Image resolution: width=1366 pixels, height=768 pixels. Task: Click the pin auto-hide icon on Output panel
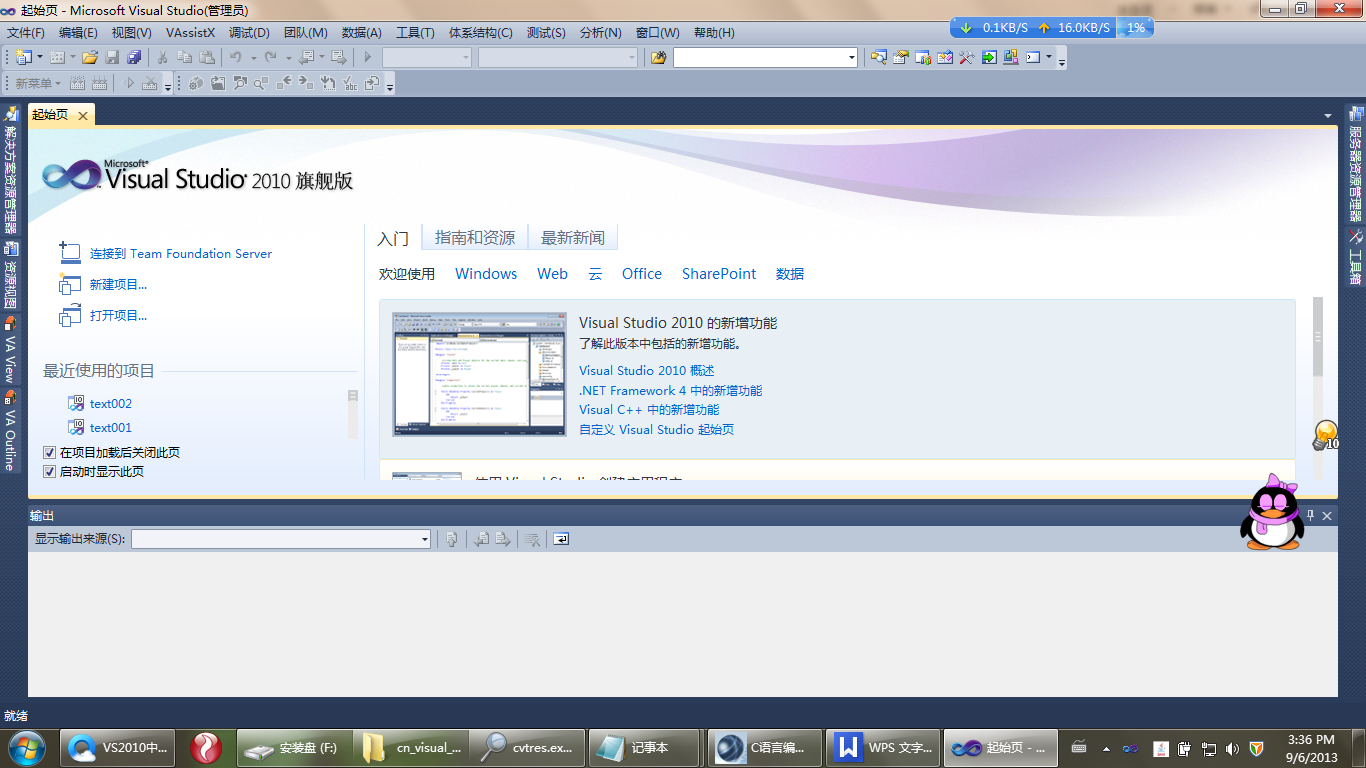[1311, 515]
